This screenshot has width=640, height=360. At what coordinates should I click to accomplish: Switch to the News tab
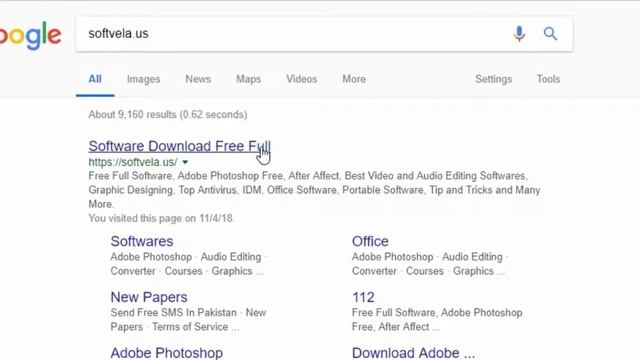[x=198, y=79]
